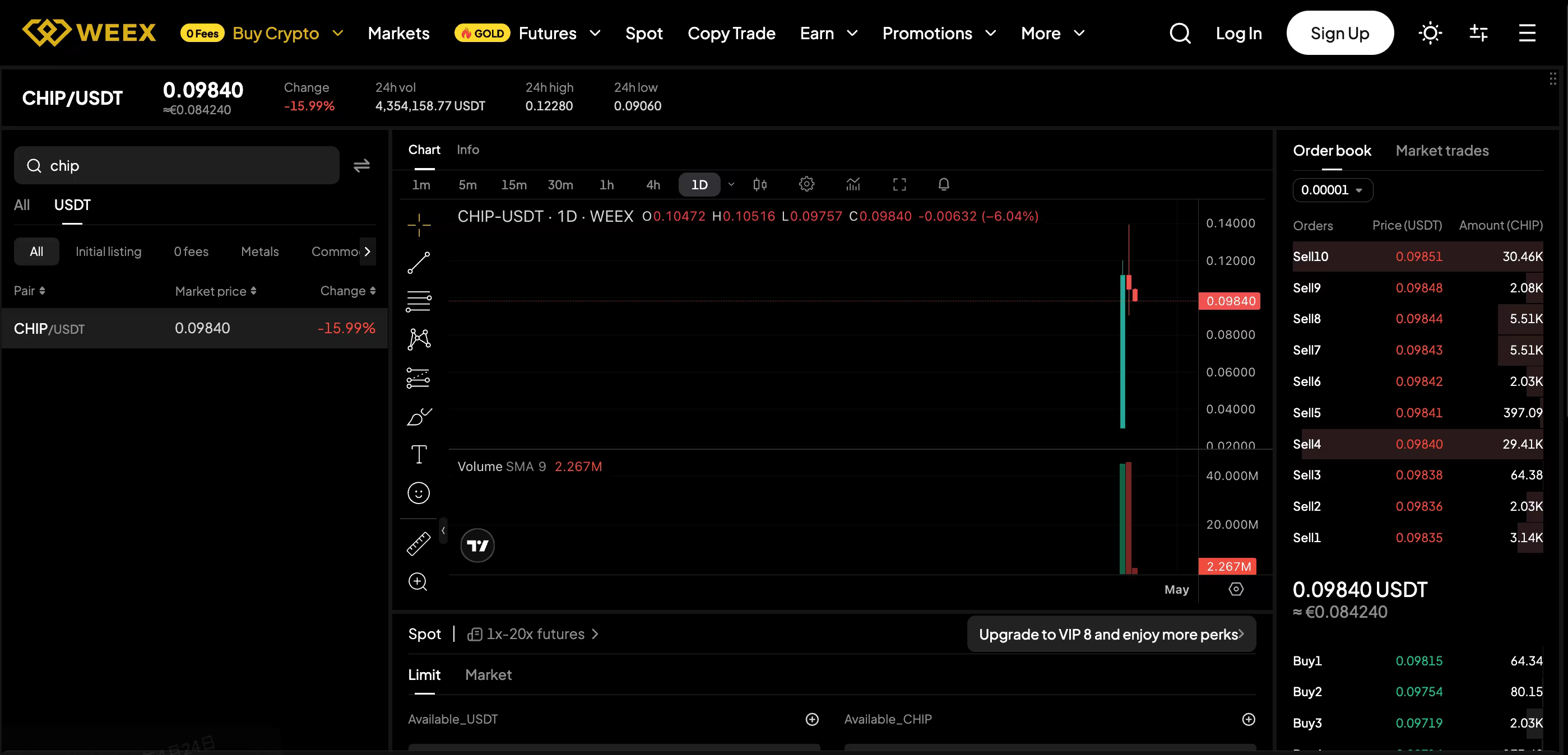
Task: Select the Initial listing filter
Action: [108, 251]
